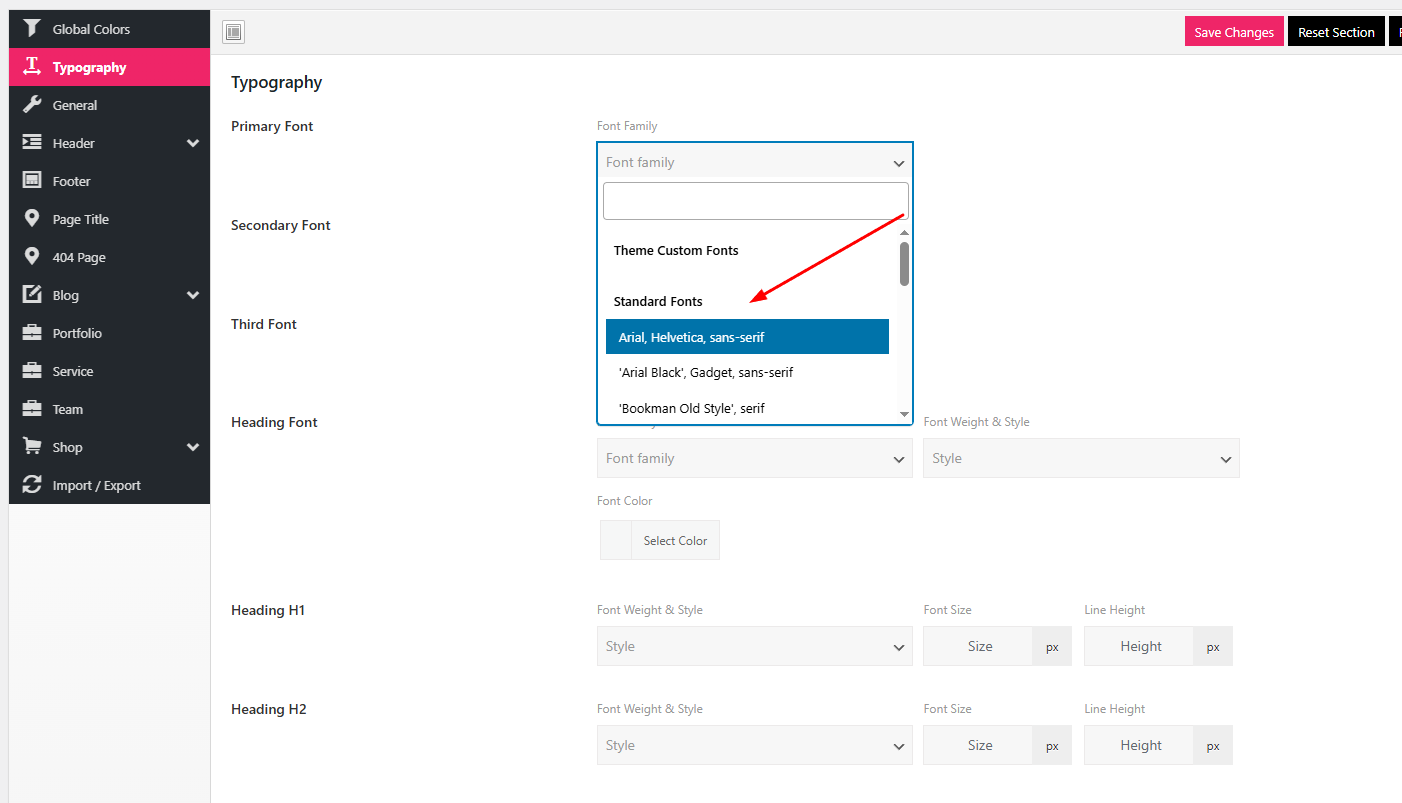Viewport: 1402px width, 803px height.
Task: Open Heading H2 Font Weight & Style dropdown
Action: tap(755, 745)
